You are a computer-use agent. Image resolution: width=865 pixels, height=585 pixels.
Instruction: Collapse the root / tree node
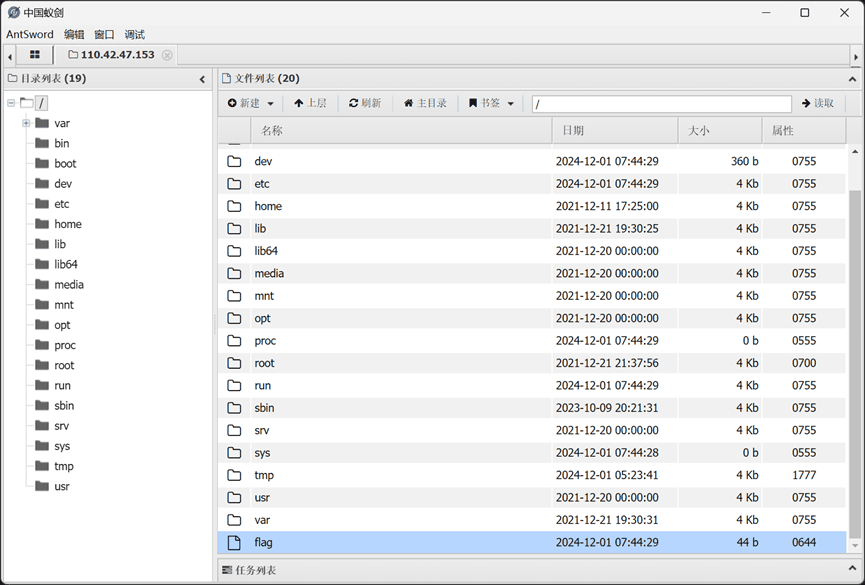coord(11,103)
